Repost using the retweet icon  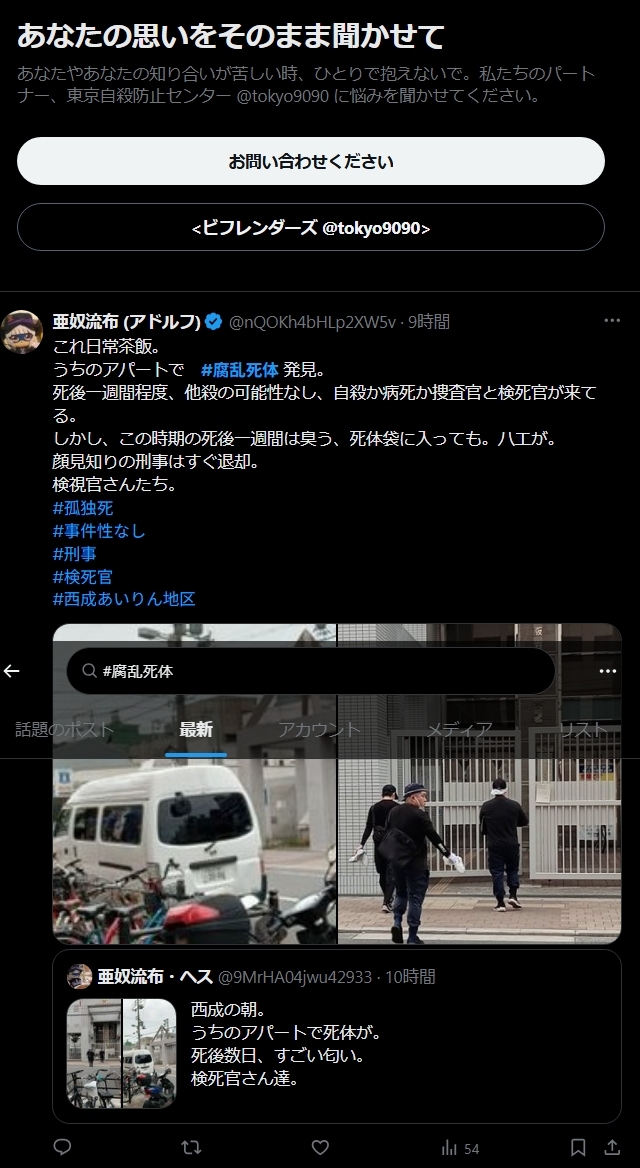point(191,1147)
